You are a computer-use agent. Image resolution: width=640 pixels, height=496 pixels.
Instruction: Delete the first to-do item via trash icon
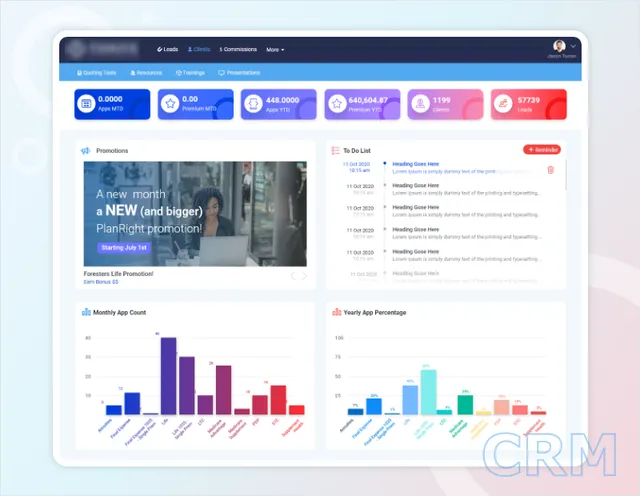click(x=550, y=170)
